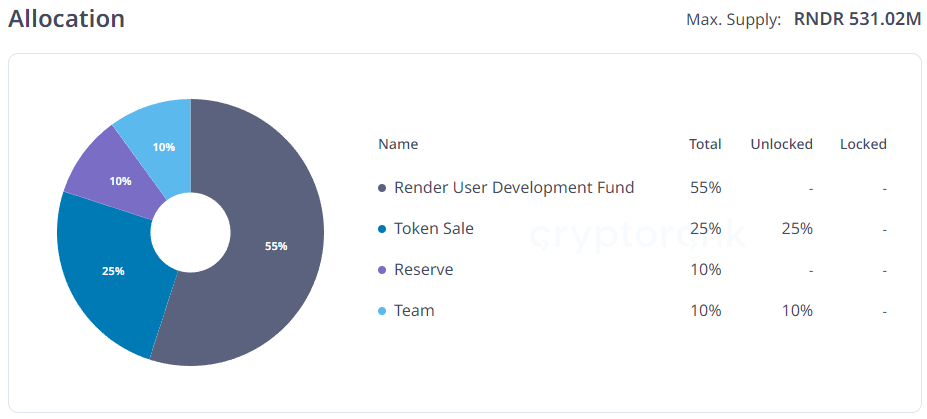Image resolution: width=927 pixels, height=419 pixels.
Task: Click the Name column header
Action: pyautogui.click(x=398, y=144)
